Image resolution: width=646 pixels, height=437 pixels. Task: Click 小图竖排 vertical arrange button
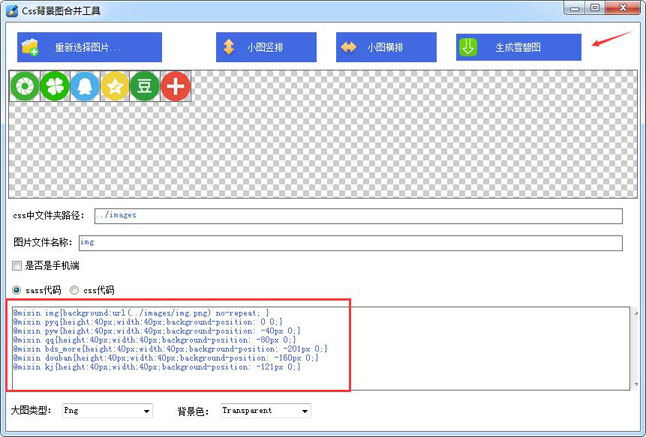point(266,47)
